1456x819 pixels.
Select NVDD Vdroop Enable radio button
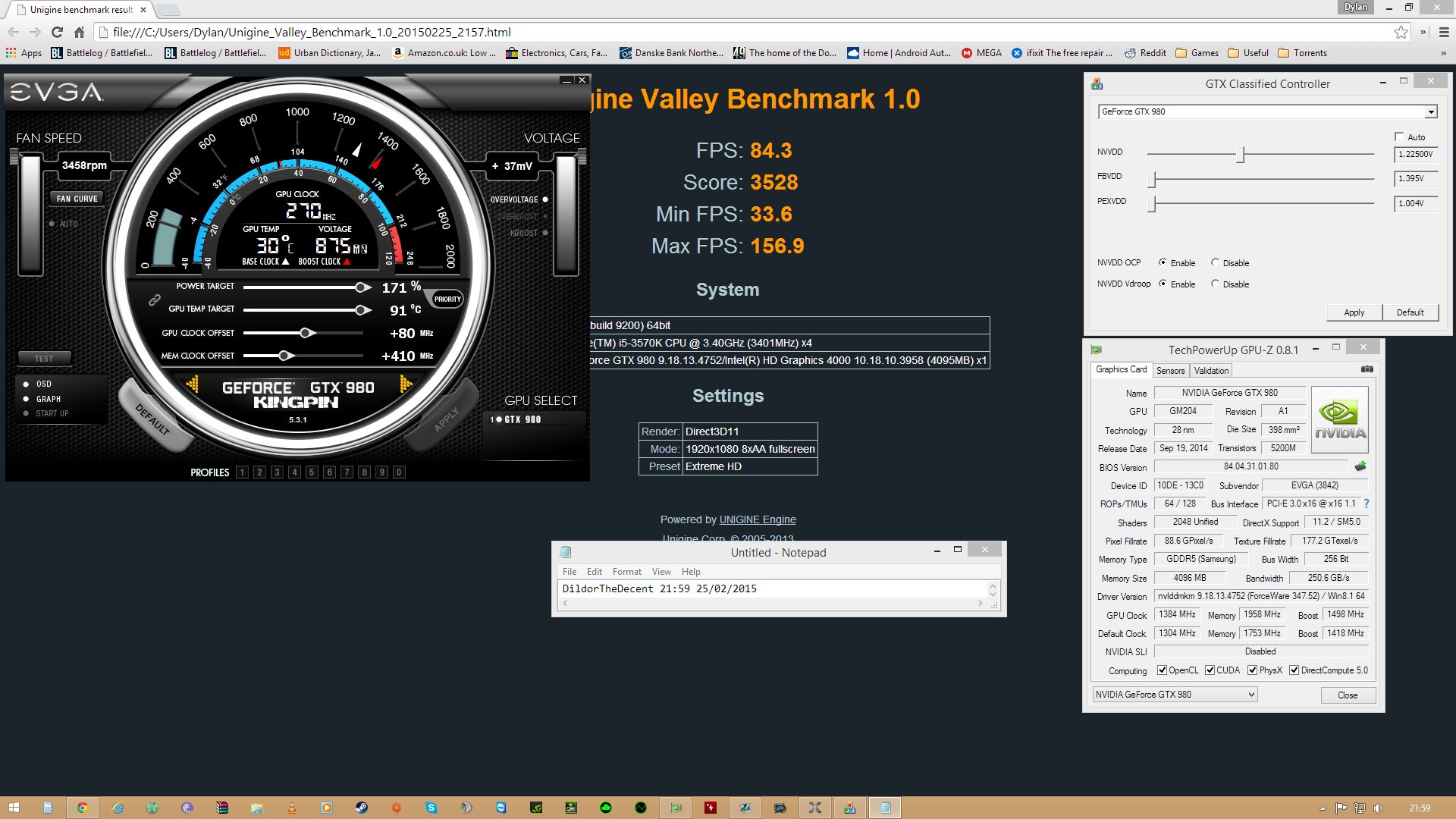click(x=1163, y=284)
